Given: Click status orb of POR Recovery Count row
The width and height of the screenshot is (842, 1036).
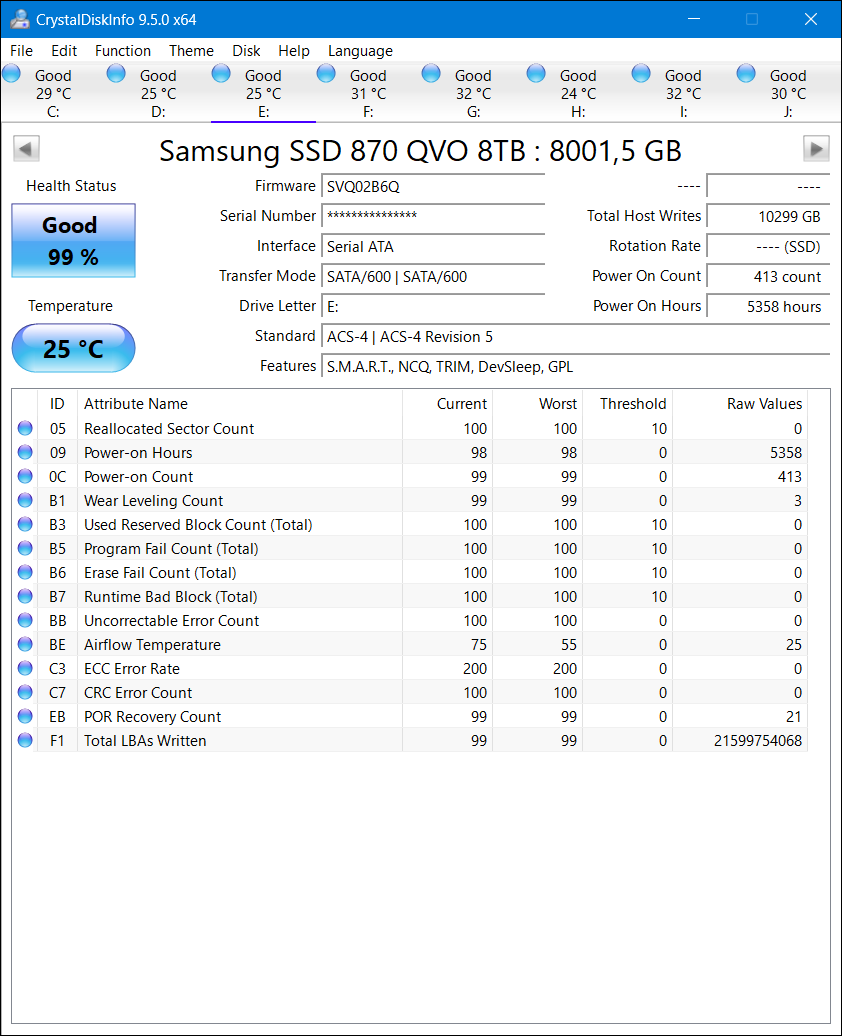Looking at the screenshot, I should [x=25, y=716].
